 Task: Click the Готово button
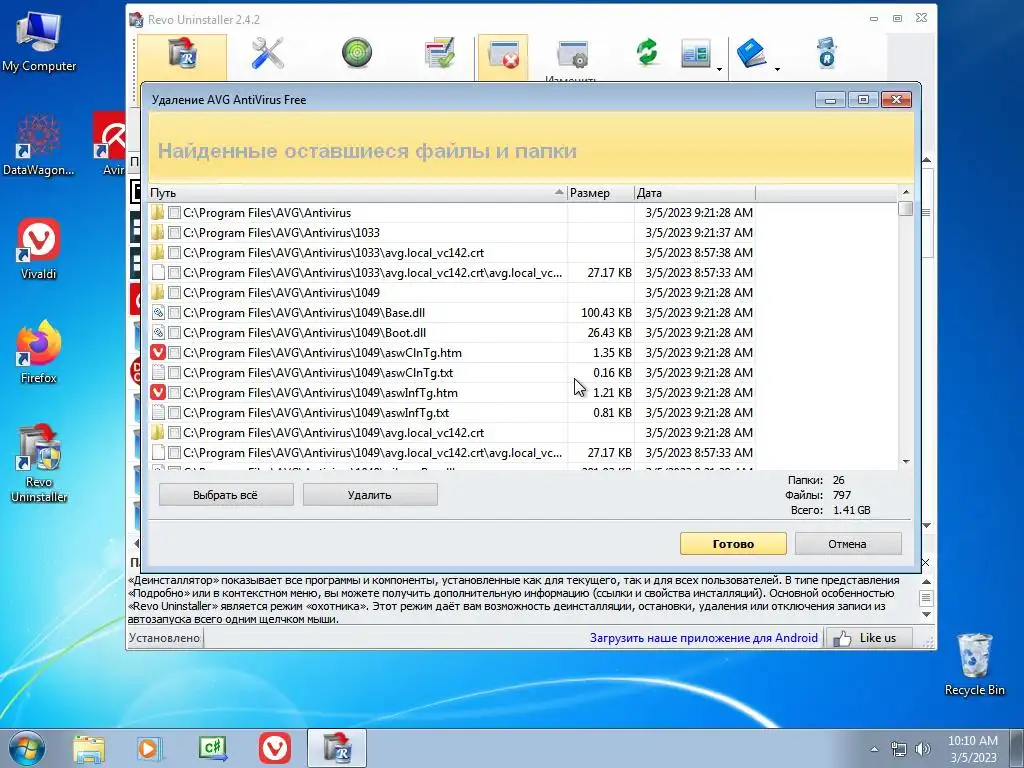[733, 544]
